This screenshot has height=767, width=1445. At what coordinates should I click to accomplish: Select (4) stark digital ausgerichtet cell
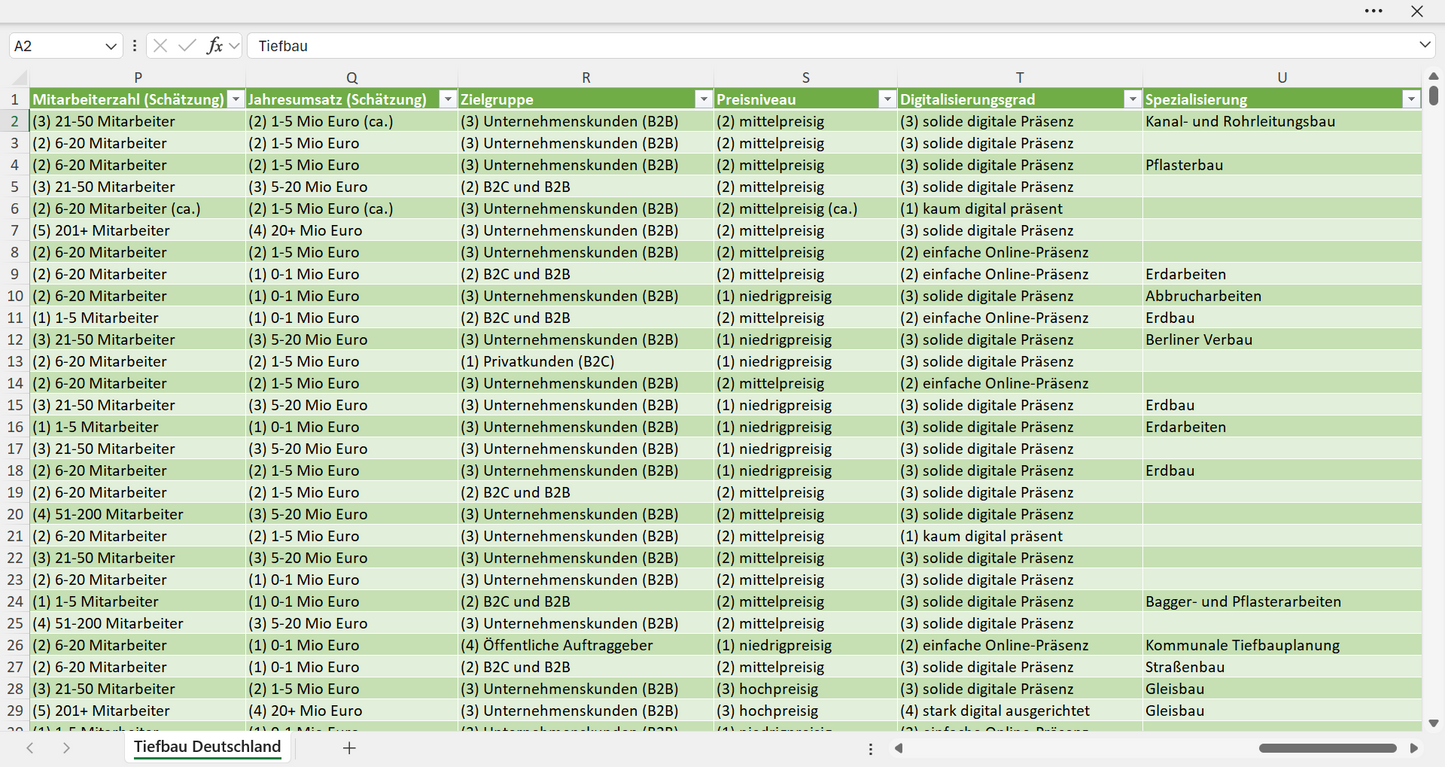click(1020, 710)
